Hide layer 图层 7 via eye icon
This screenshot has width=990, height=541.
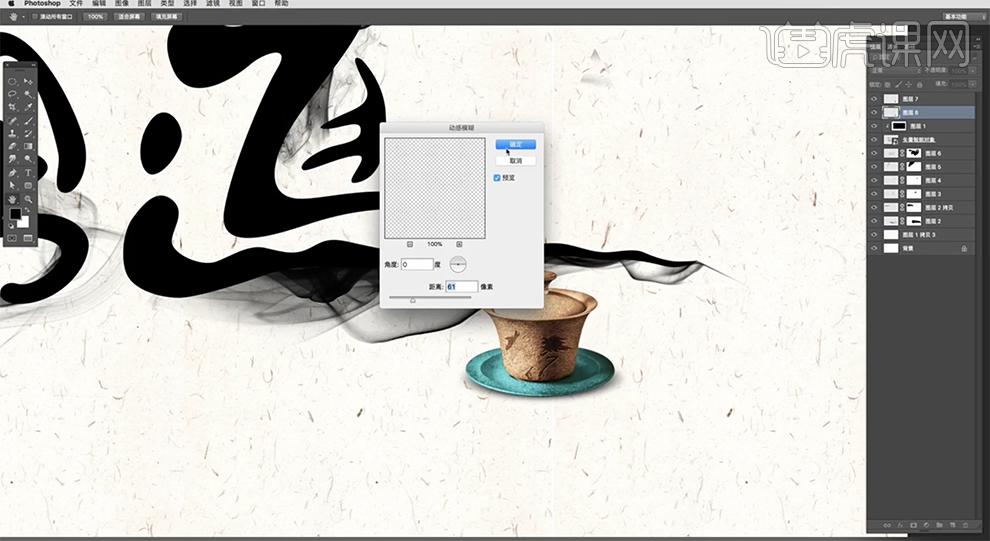tap(874, 99)
